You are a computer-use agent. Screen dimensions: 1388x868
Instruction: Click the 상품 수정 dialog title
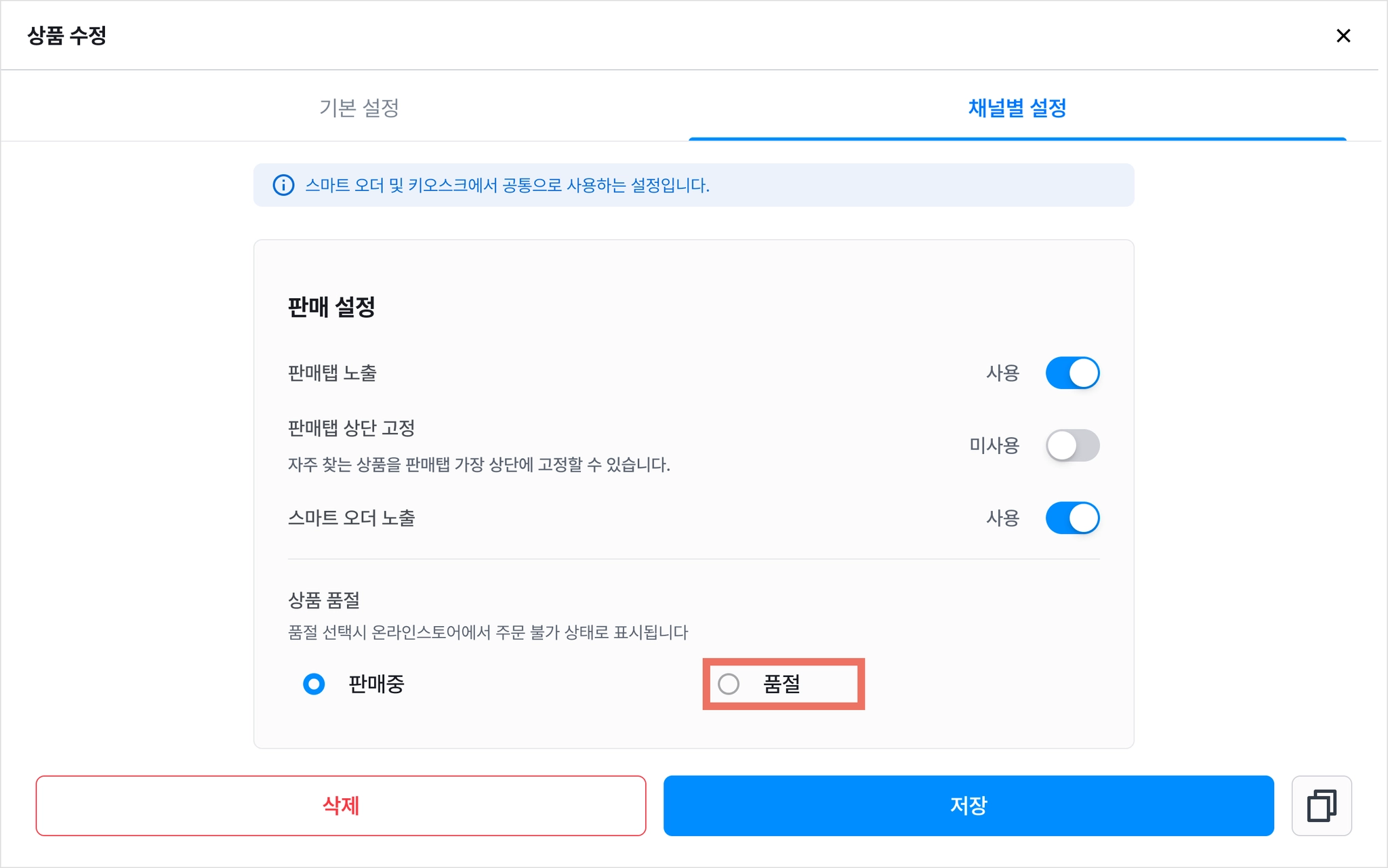(x=66, y=35)
